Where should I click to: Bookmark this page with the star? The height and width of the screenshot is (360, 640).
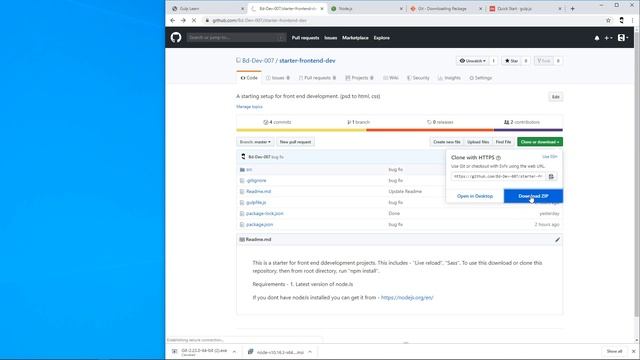point(608,20)
